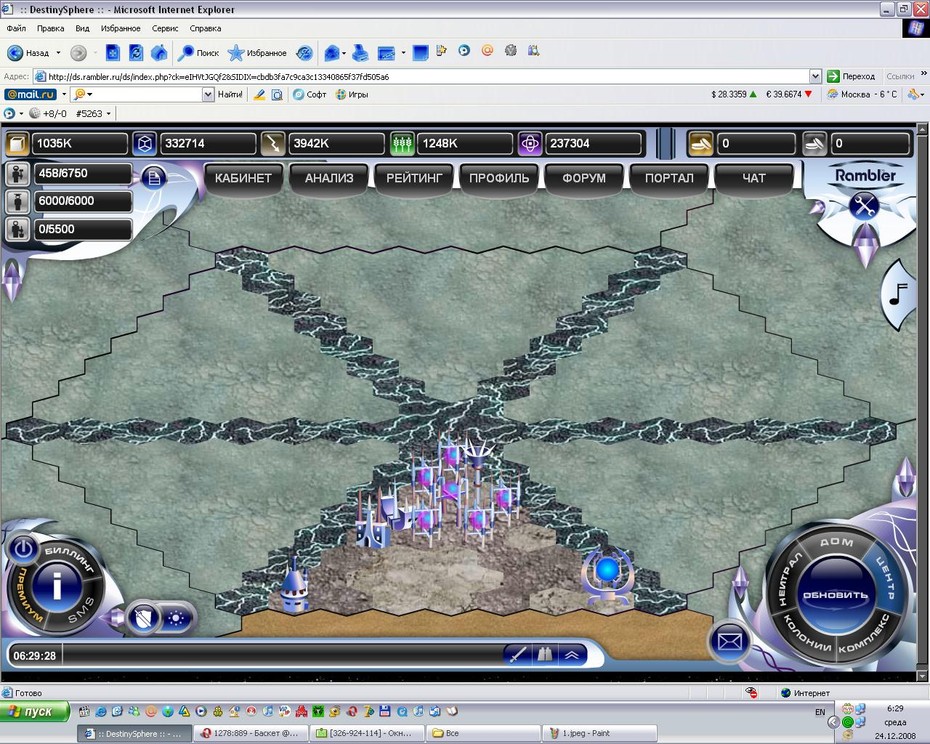Screen dimensions: 930x744
Task: Go to КОЛОНИИ on navigation wheel
Action: 807,632
